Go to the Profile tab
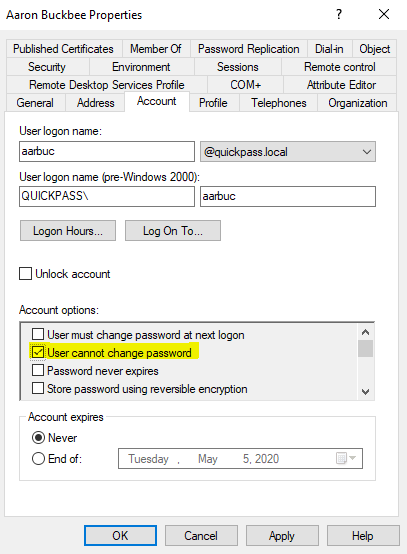 (213, 103)
